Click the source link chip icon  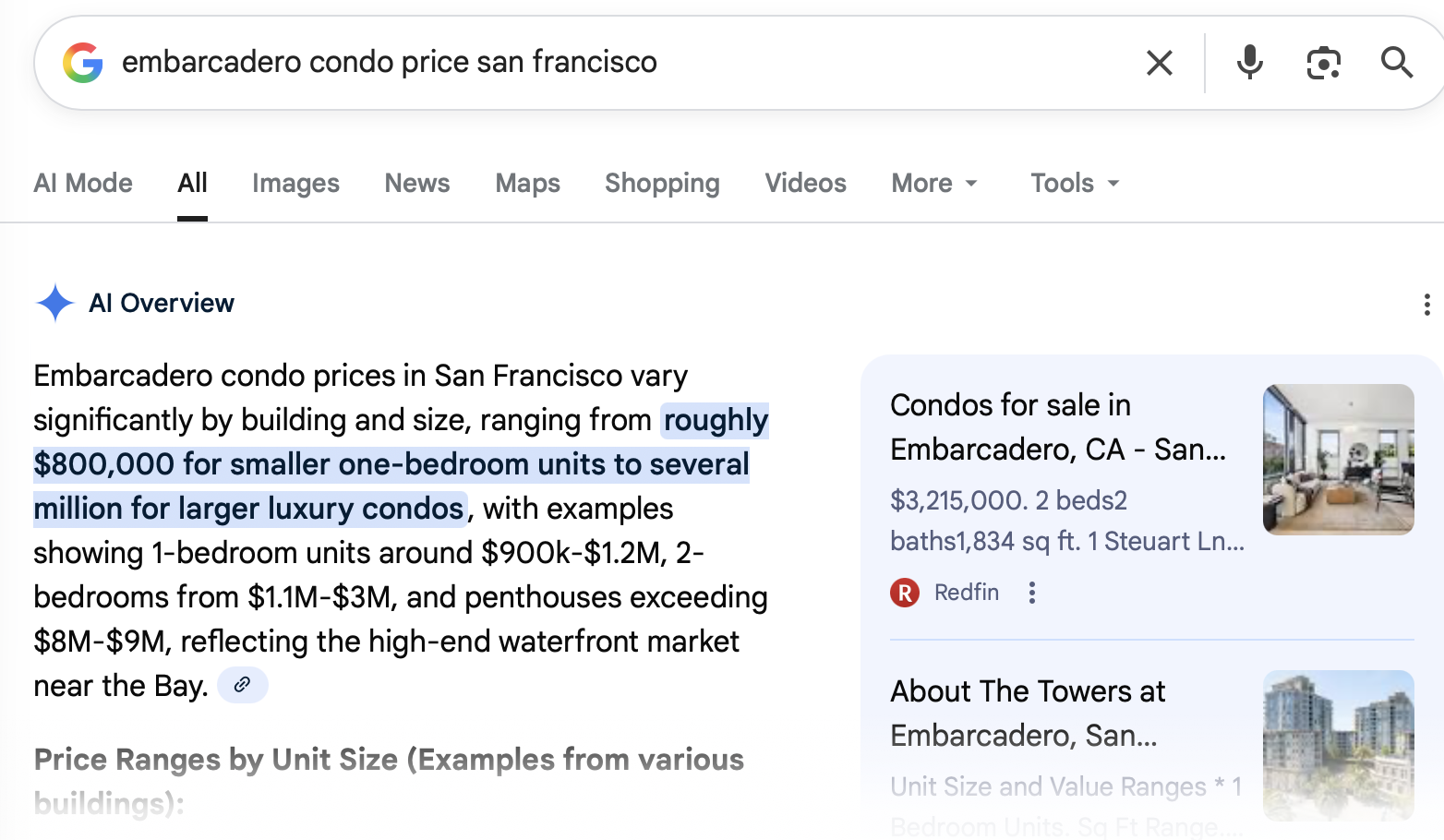click(242, 685)
